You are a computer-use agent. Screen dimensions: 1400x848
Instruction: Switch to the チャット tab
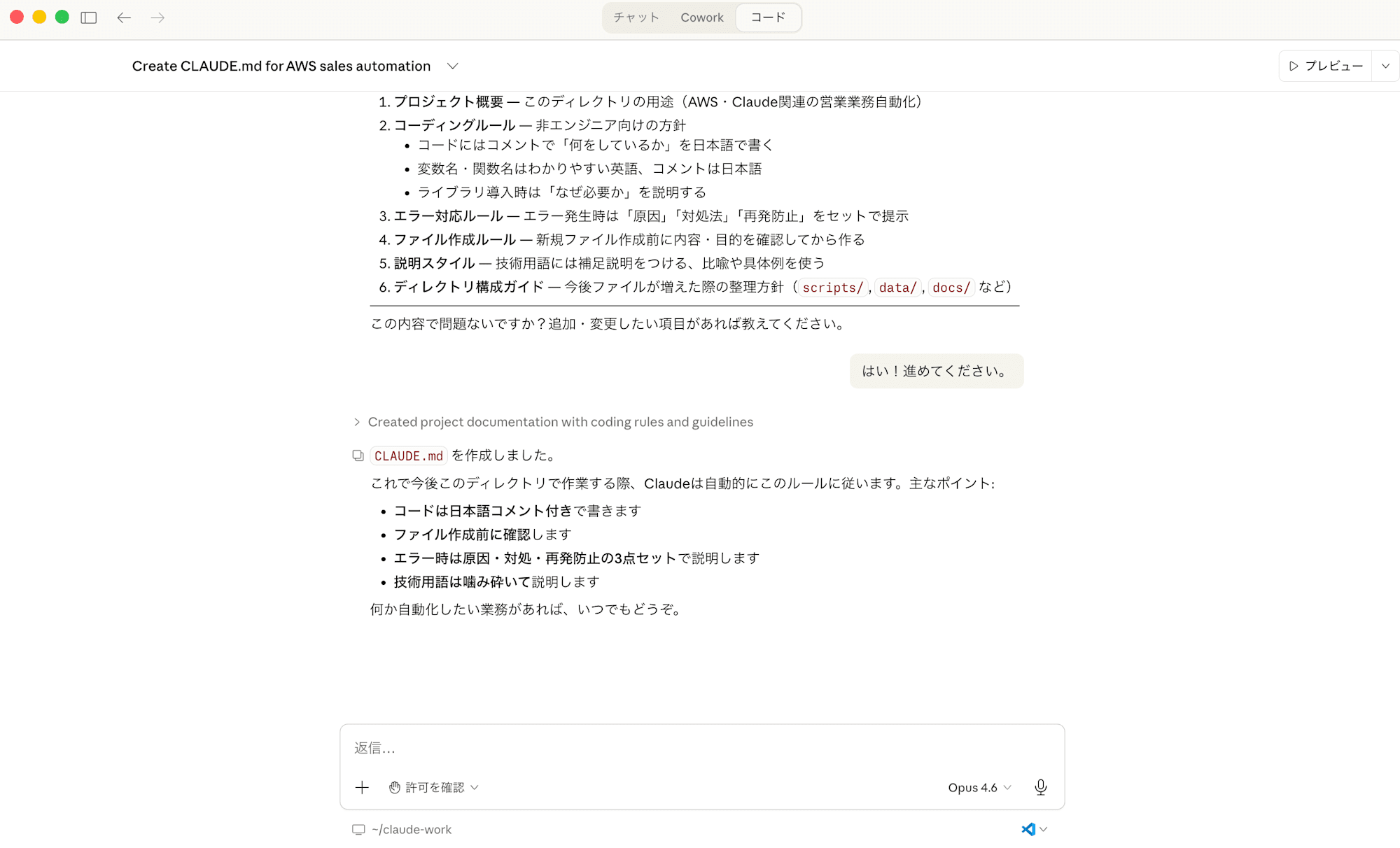pyautogui.click(x=636, y=17)
